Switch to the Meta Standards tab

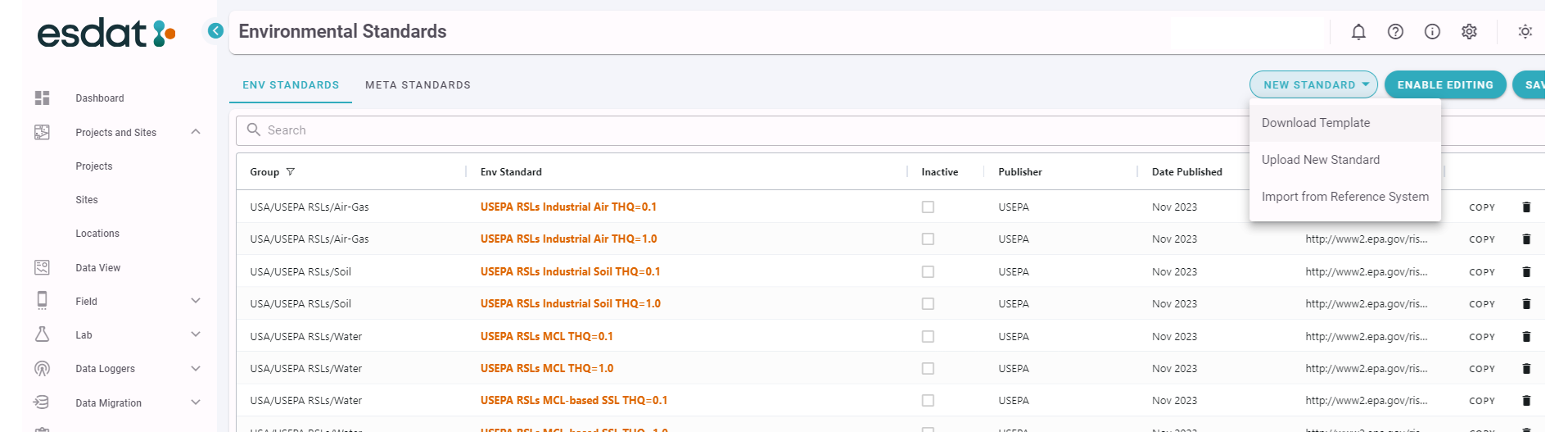[418, 85]
